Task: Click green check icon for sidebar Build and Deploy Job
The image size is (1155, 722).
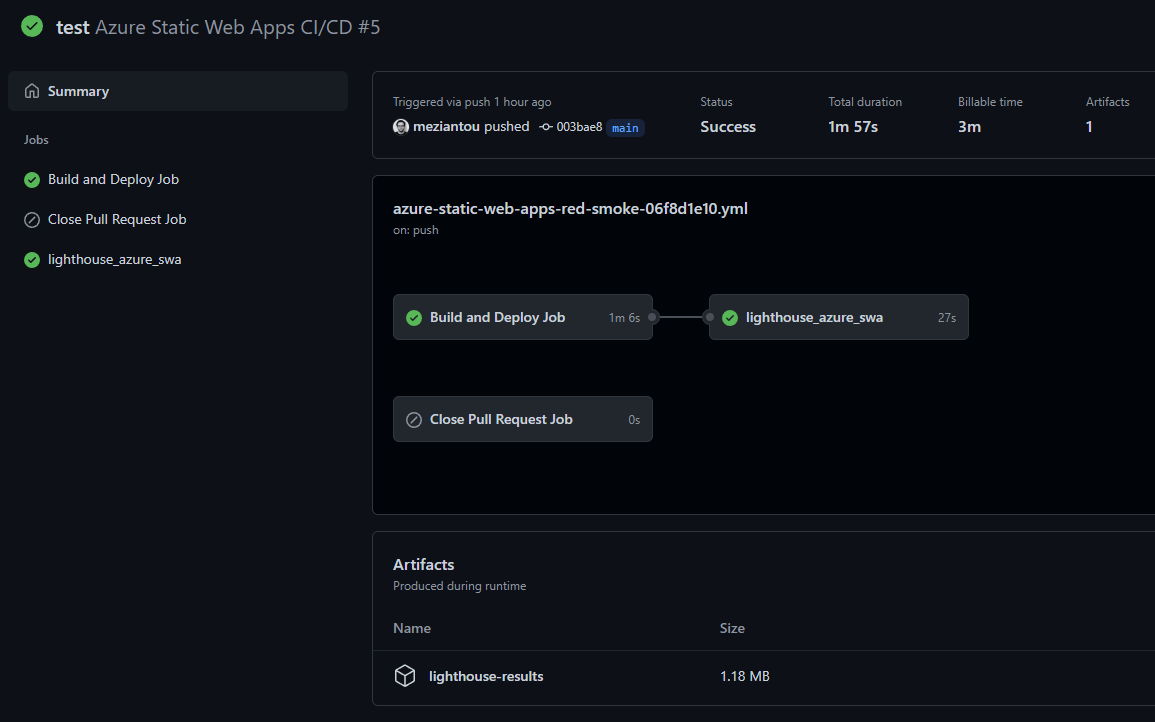Action: 32,180
